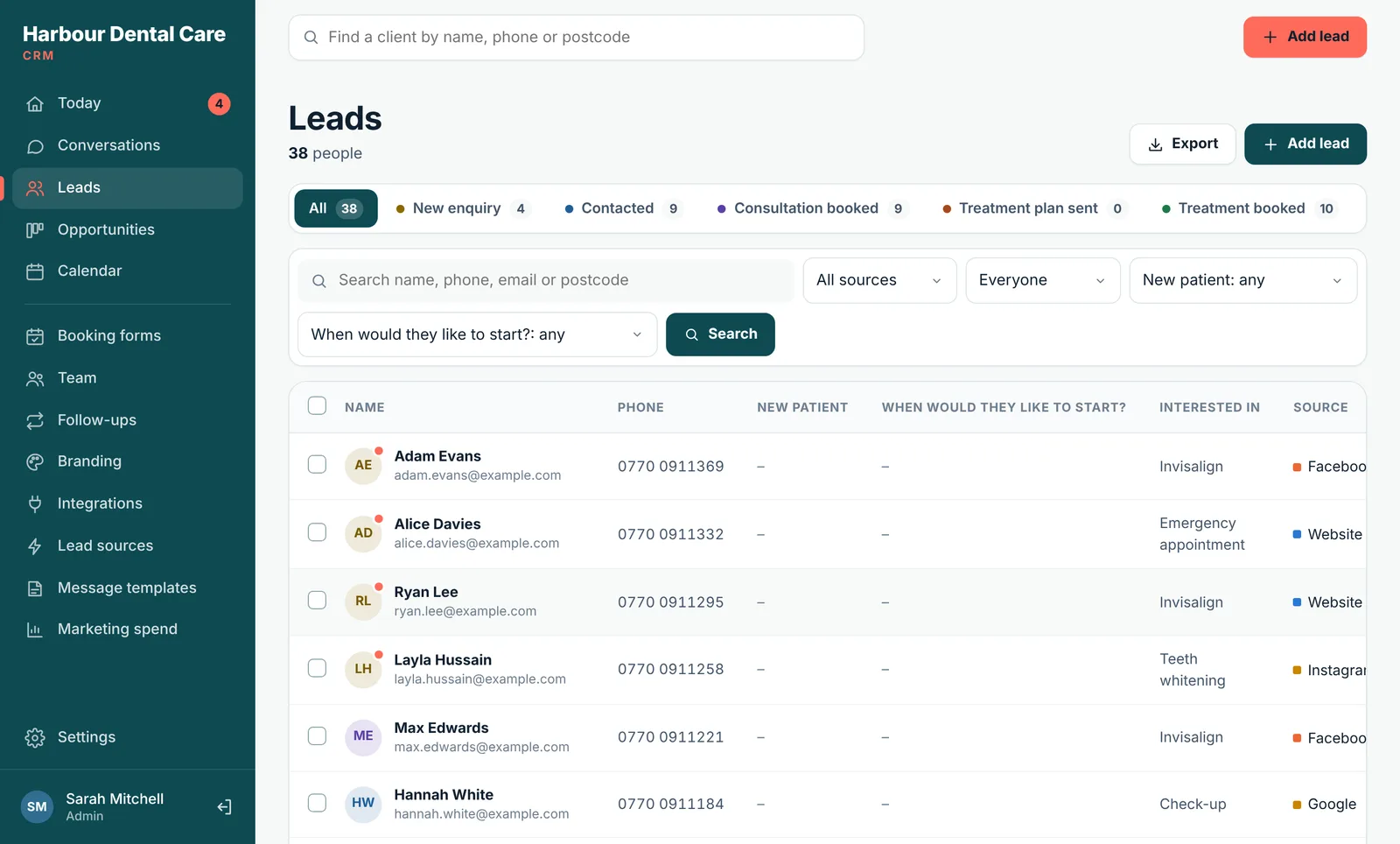Click the SM user avatar
The width and height of the screenshot is (1400, 844).
point(37,806)
